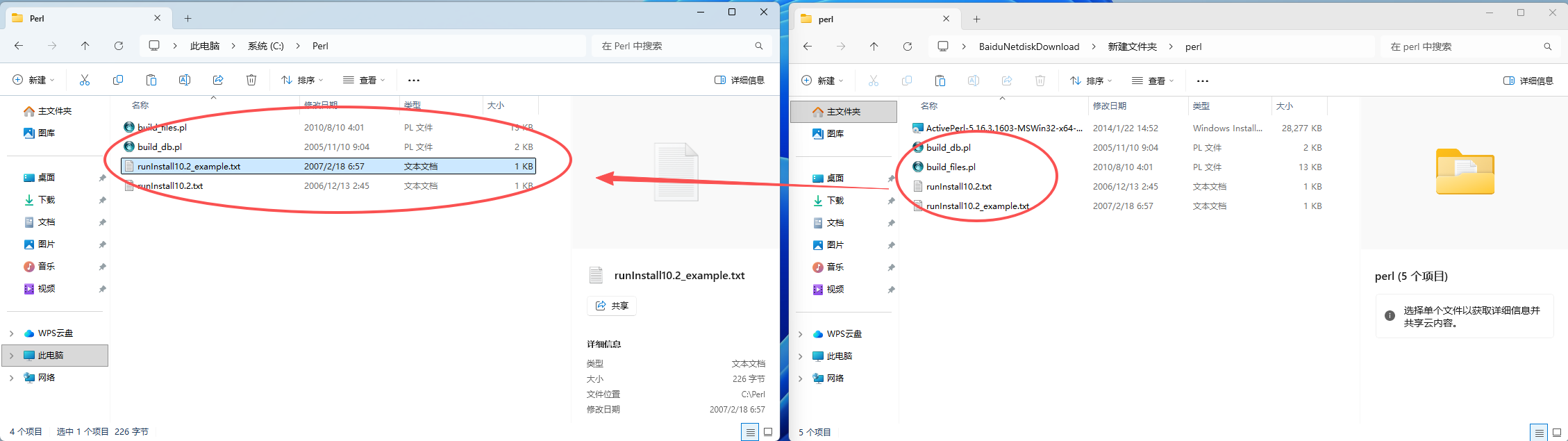This screenshot has height=441, width=1568.
Task: Select runInstall10.2.txt in the left Perl window
Action: (328, 186)
